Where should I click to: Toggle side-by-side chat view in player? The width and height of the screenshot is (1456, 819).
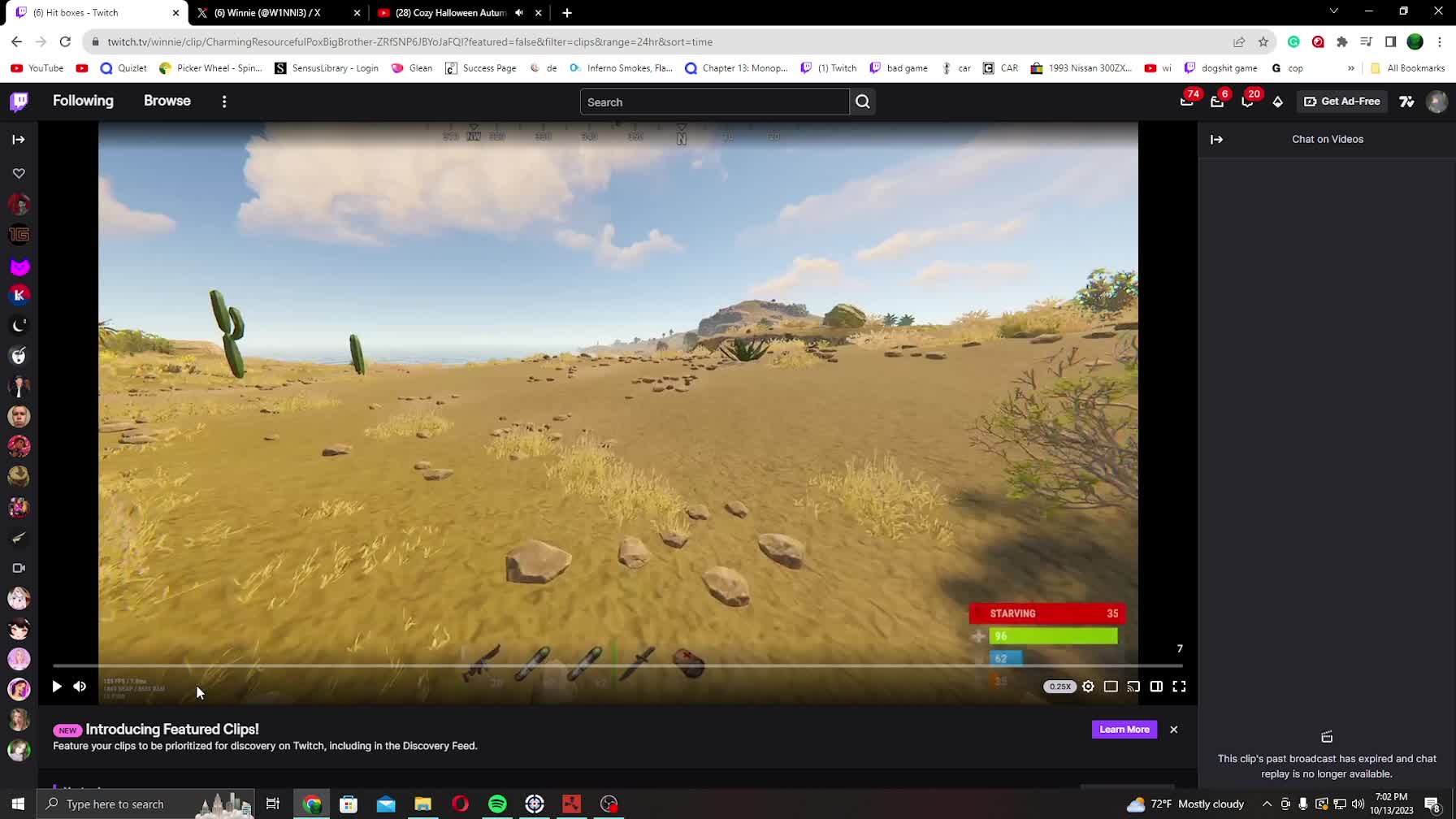pyautogui.click(x=1156, y=687)
